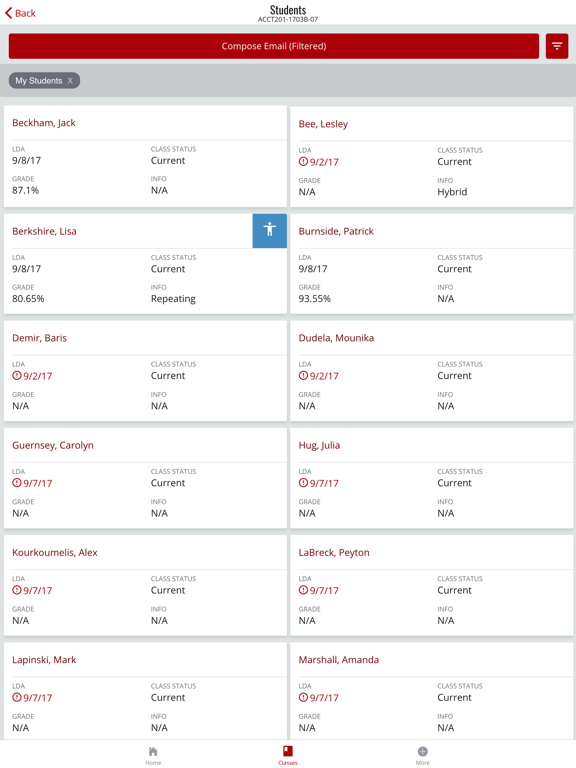
Task: Click Current status on Hug, Julia card
Action: pyautogui.click(x=455, y=483)
